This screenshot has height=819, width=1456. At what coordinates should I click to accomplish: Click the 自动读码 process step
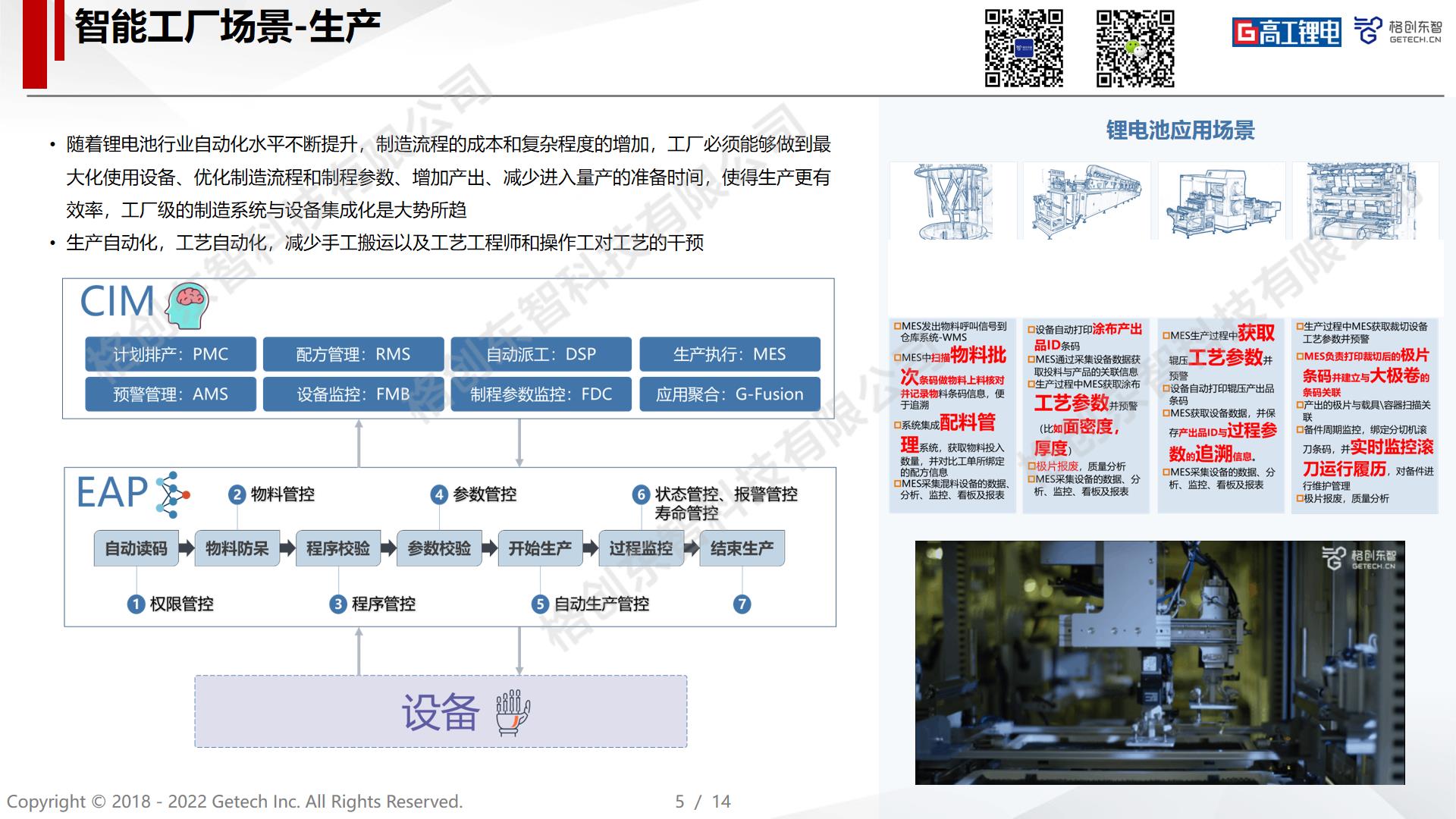pyautogui.click(x=136, y=548)
